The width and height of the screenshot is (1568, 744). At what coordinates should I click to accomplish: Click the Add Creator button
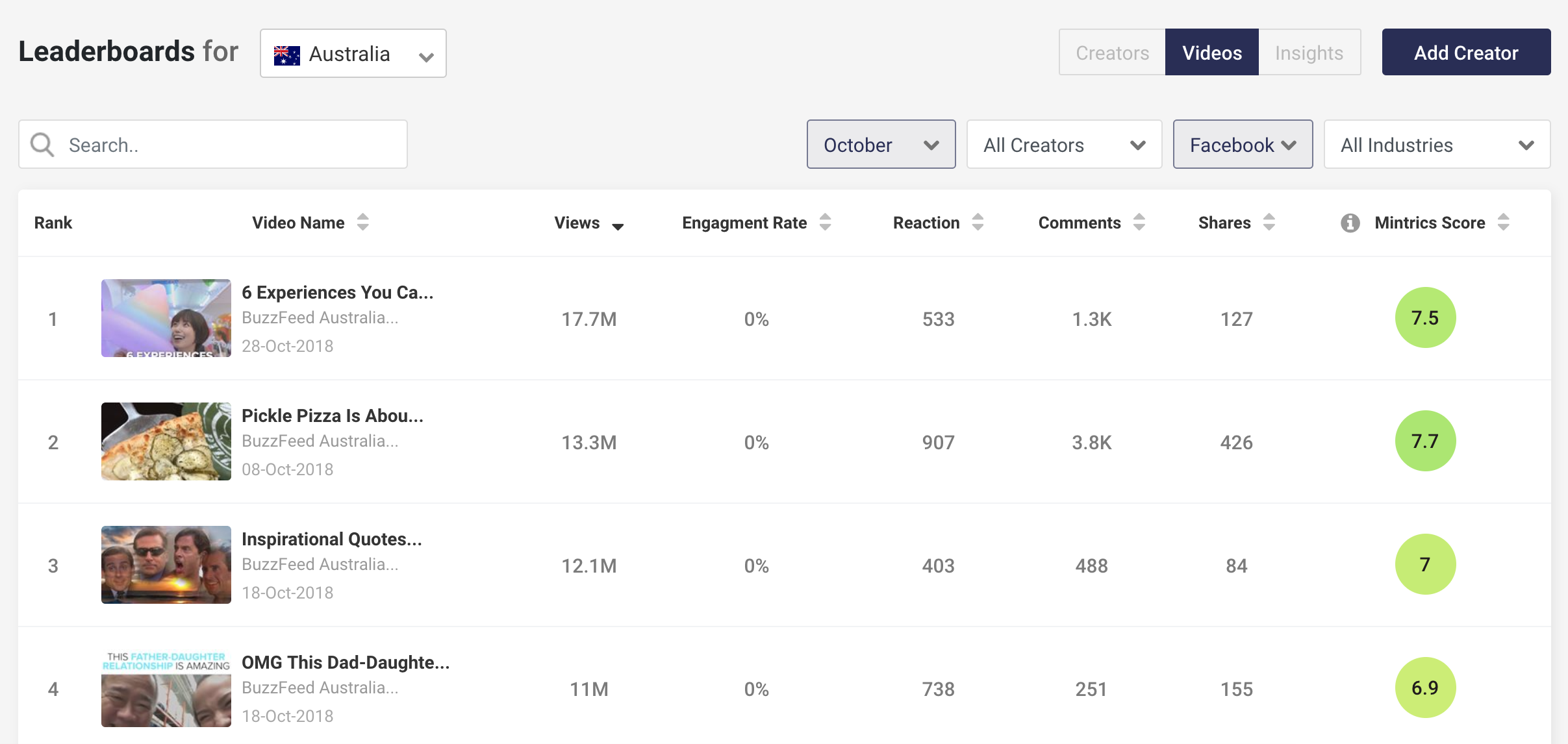click(x=1466, y=53)
